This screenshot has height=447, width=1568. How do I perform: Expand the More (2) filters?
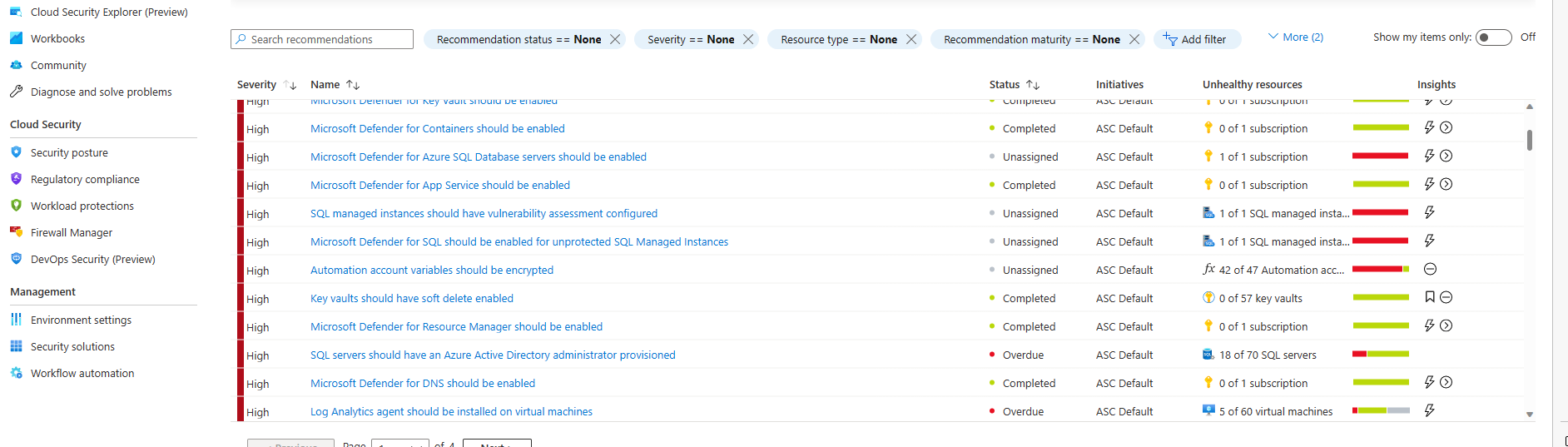click(1295, 37)
